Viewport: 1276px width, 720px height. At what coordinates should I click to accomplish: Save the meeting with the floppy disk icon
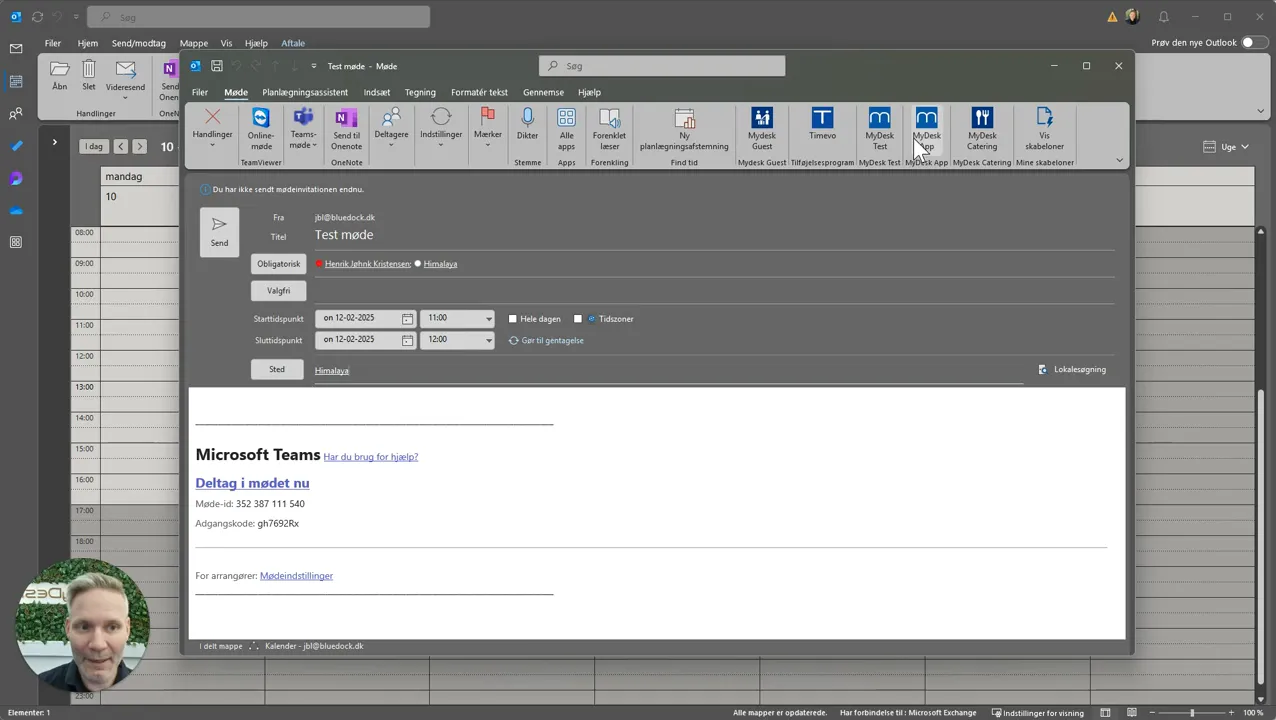click(217, 66)
